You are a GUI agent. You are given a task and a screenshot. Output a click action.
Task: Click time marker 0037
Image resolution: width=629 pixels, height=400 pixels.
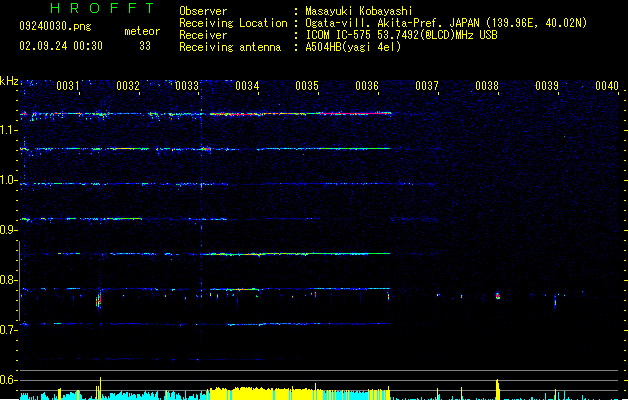pos(427,86)
